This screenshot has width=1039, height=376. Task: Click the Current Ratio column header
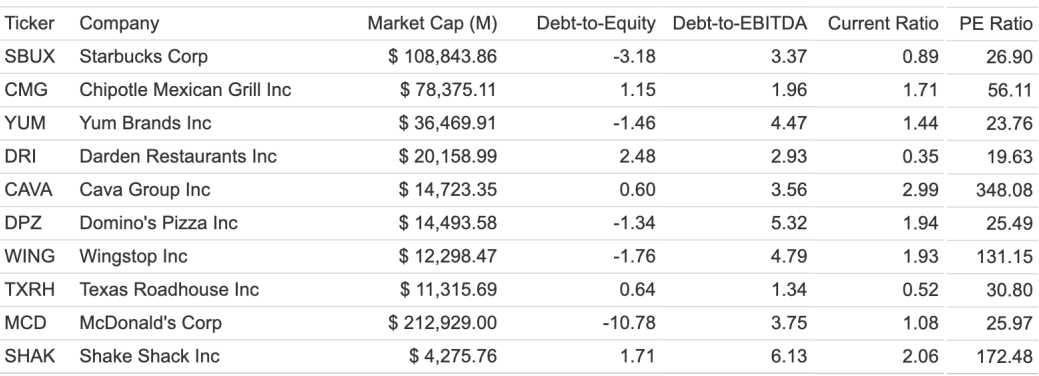click(883, 23)
